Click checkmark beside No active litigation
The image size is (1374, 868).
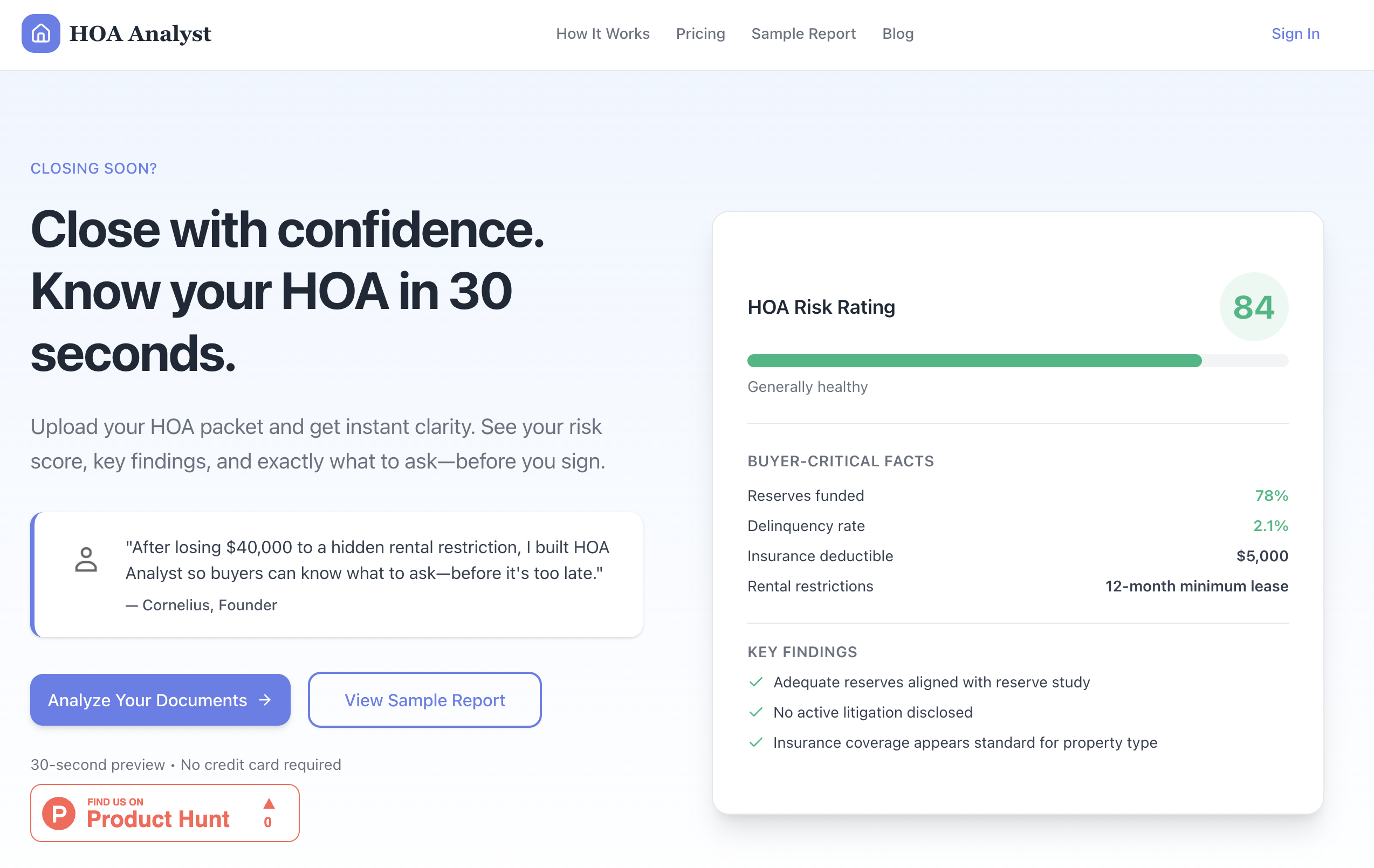coord(756,712)
